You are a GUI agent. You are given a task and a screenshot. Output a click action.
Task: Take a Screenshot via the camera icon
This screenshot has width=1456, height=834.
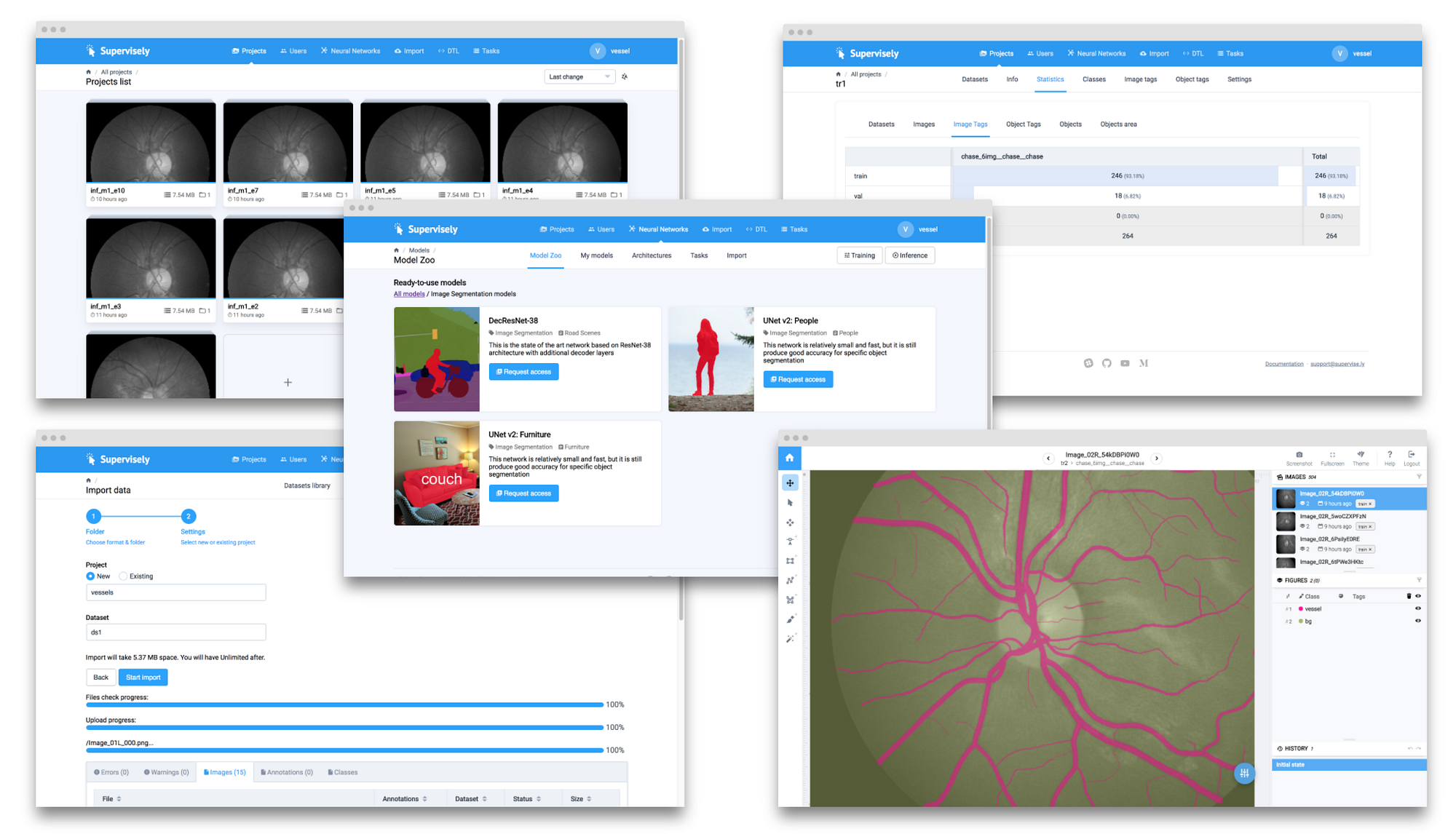coord(1299,455)
